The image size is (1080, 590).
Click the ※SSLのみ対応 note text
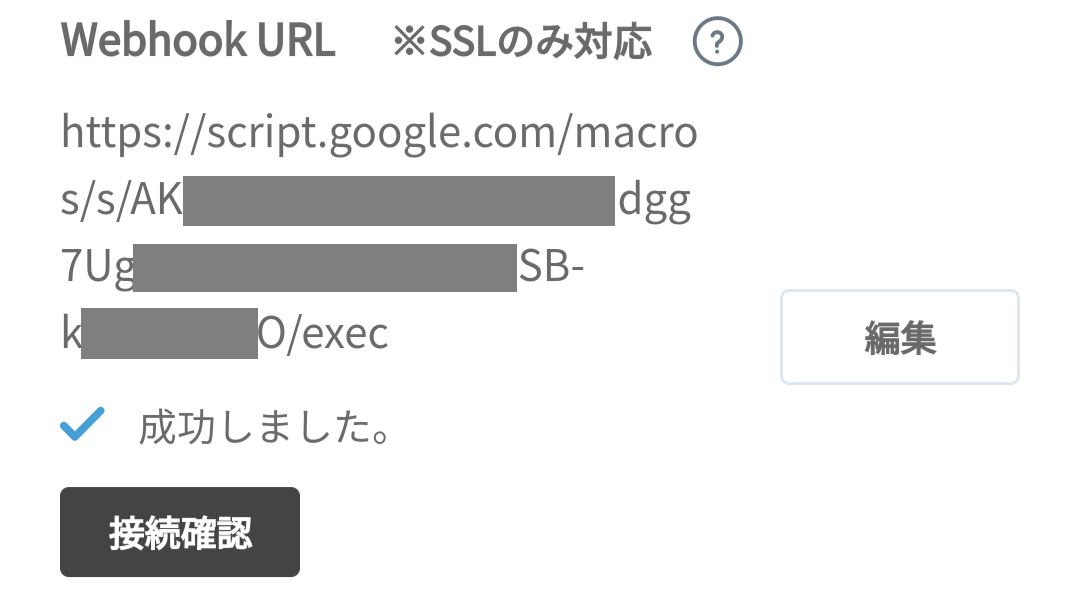click(x=522, y=41)
